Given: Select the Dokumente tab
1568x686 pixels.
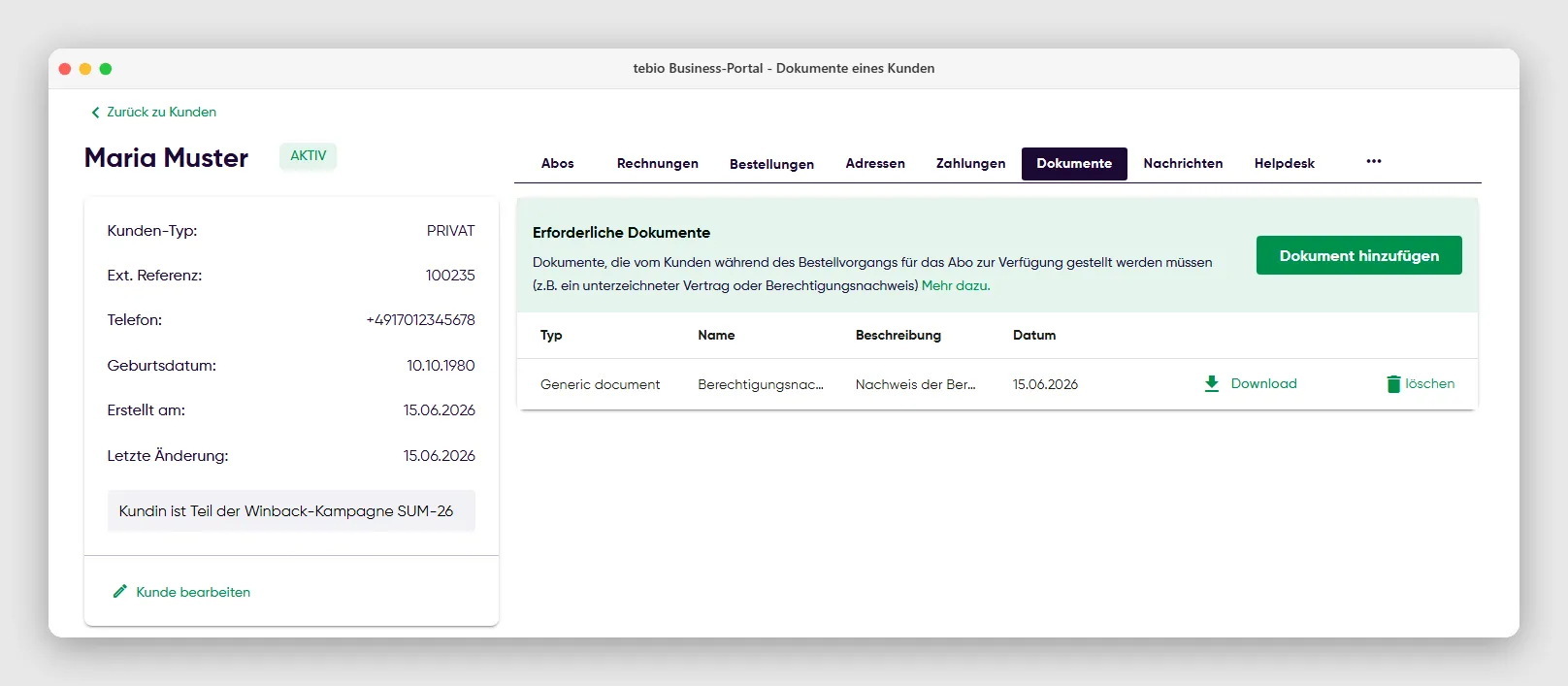Looking at the screenshot, I should [x=1074, y=164].
